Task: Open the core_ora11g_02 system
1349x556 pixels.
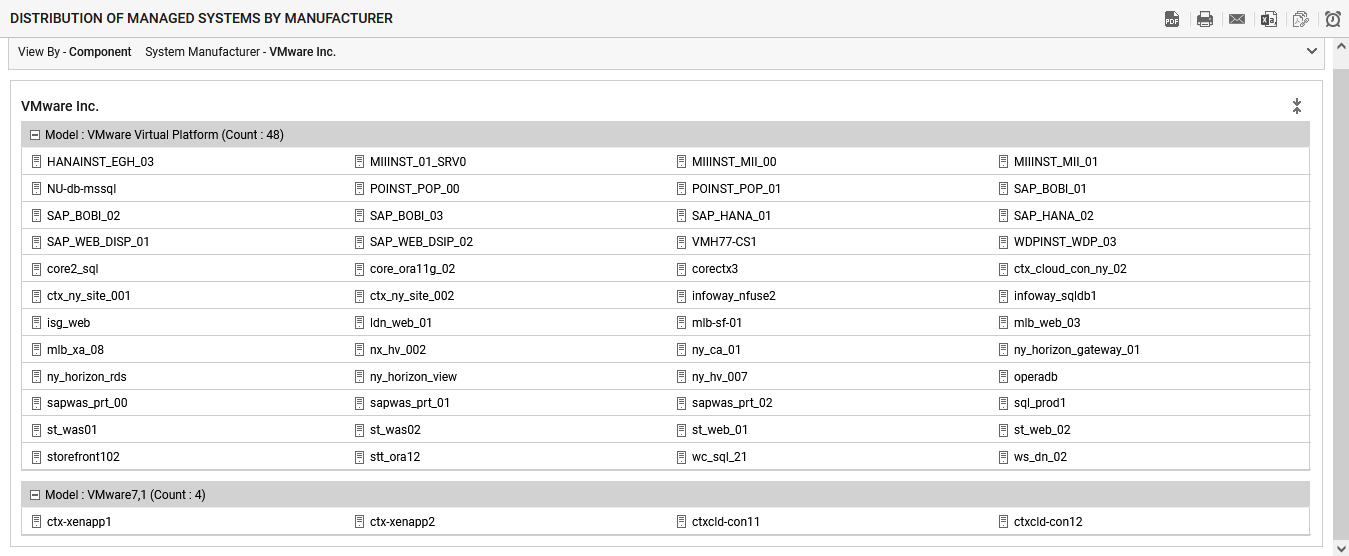Action: point(412,269)
